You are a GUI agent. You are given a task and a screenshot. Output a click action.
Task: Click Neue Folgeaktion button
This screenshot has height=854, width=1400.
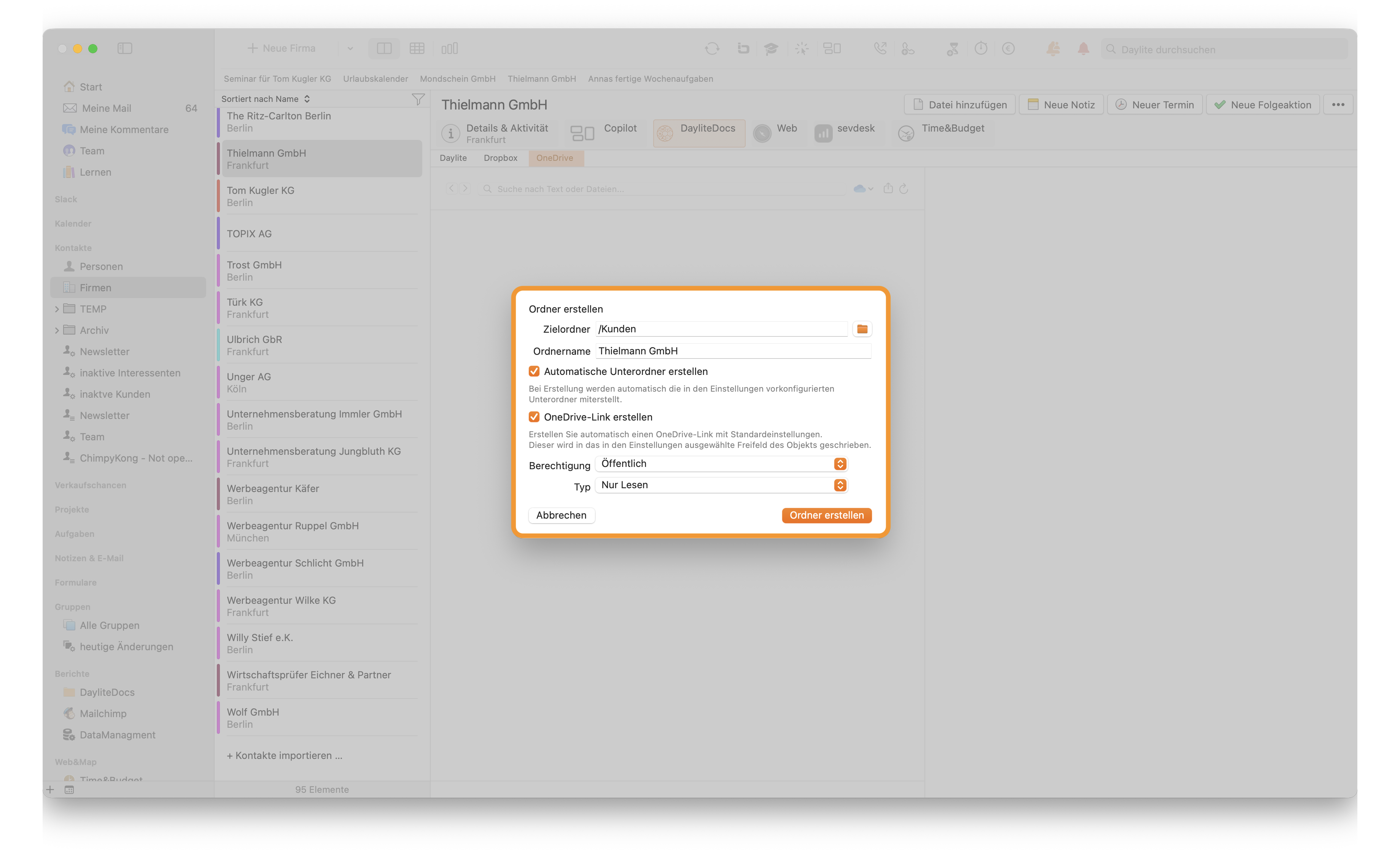(1262, 105)
